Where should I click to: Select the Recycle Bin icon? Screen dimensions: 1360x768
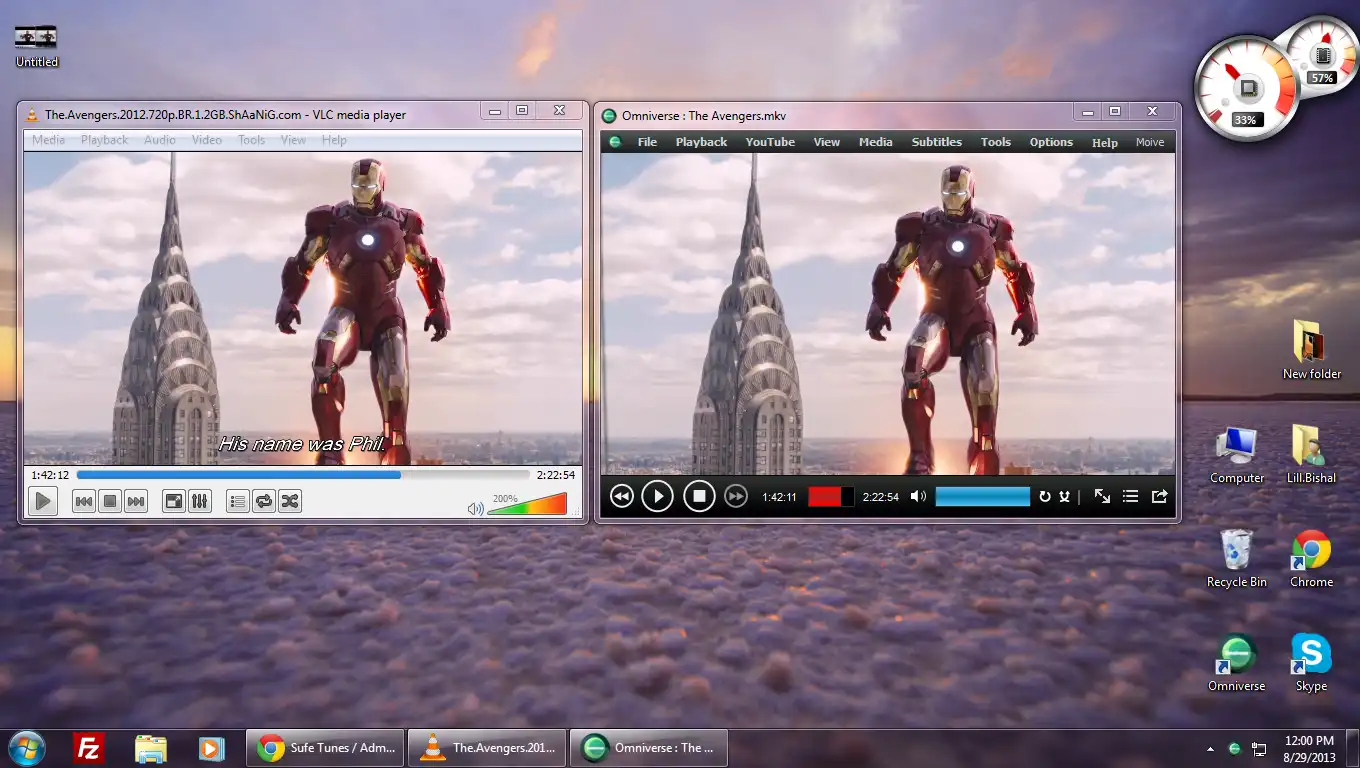click(x=1237, y=559)
